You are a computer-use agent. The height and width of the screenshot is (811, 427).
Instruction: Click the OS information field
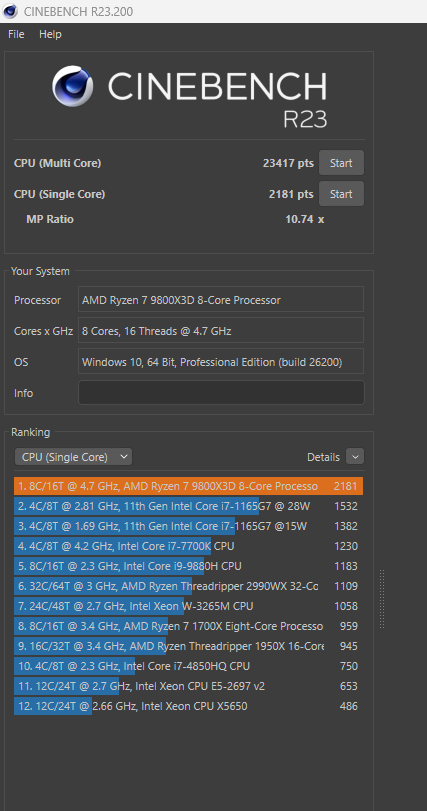(221, 362)
